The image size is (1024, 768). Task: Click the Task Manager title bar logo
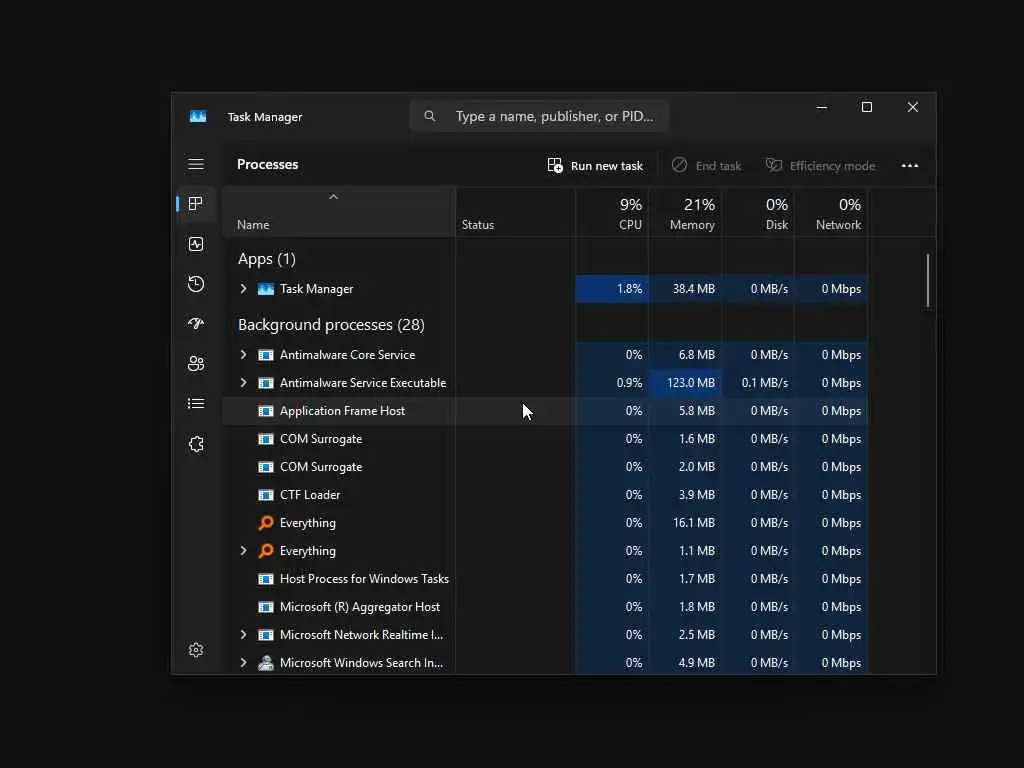[x=198, y=116]
